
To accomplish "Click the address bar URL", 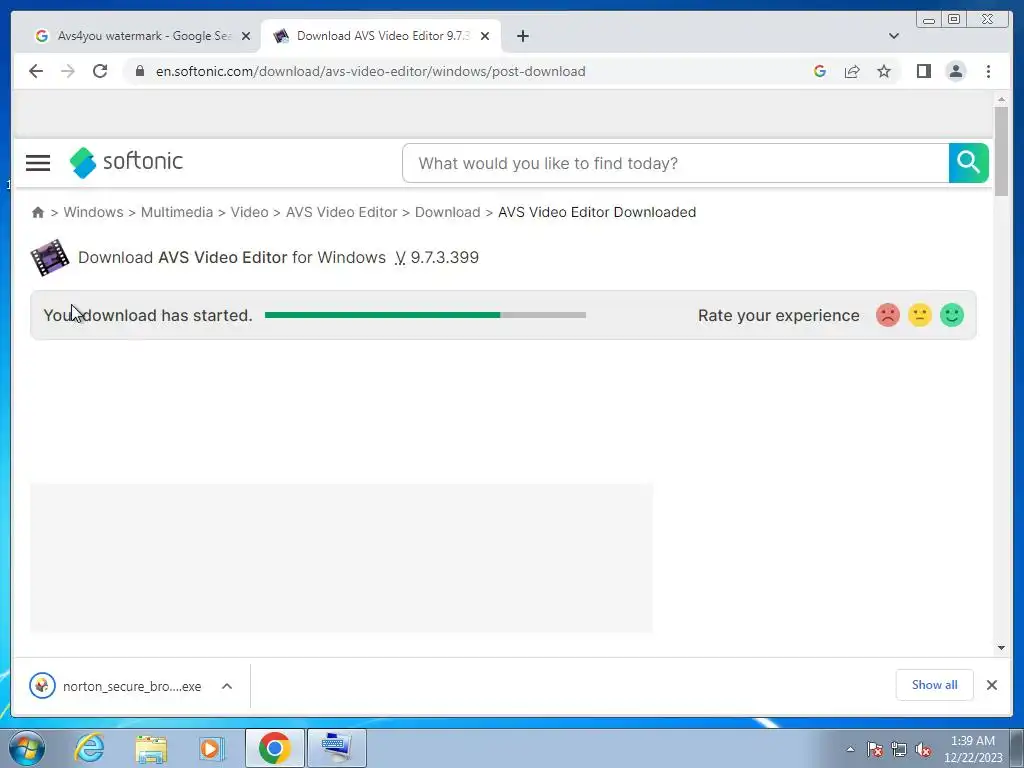I will point(370,71).
